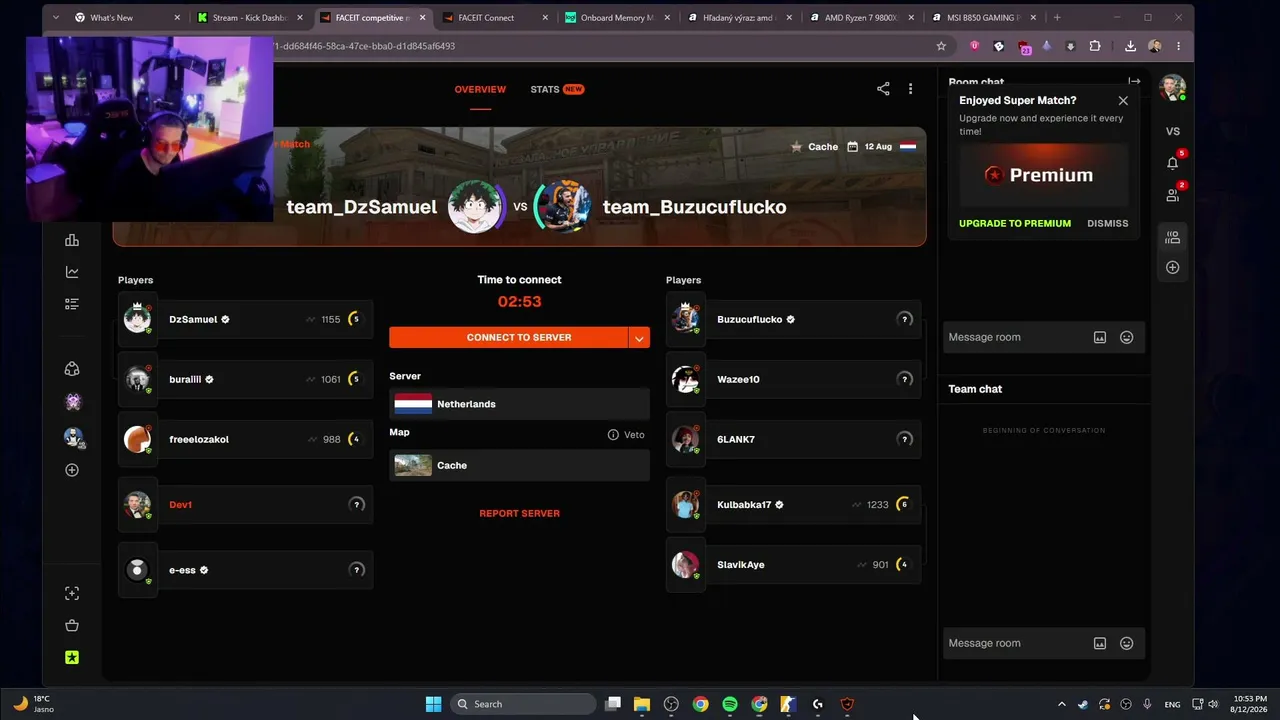Click the Connect to Server button
This screenshot has height=720, width=1280.
508,338
